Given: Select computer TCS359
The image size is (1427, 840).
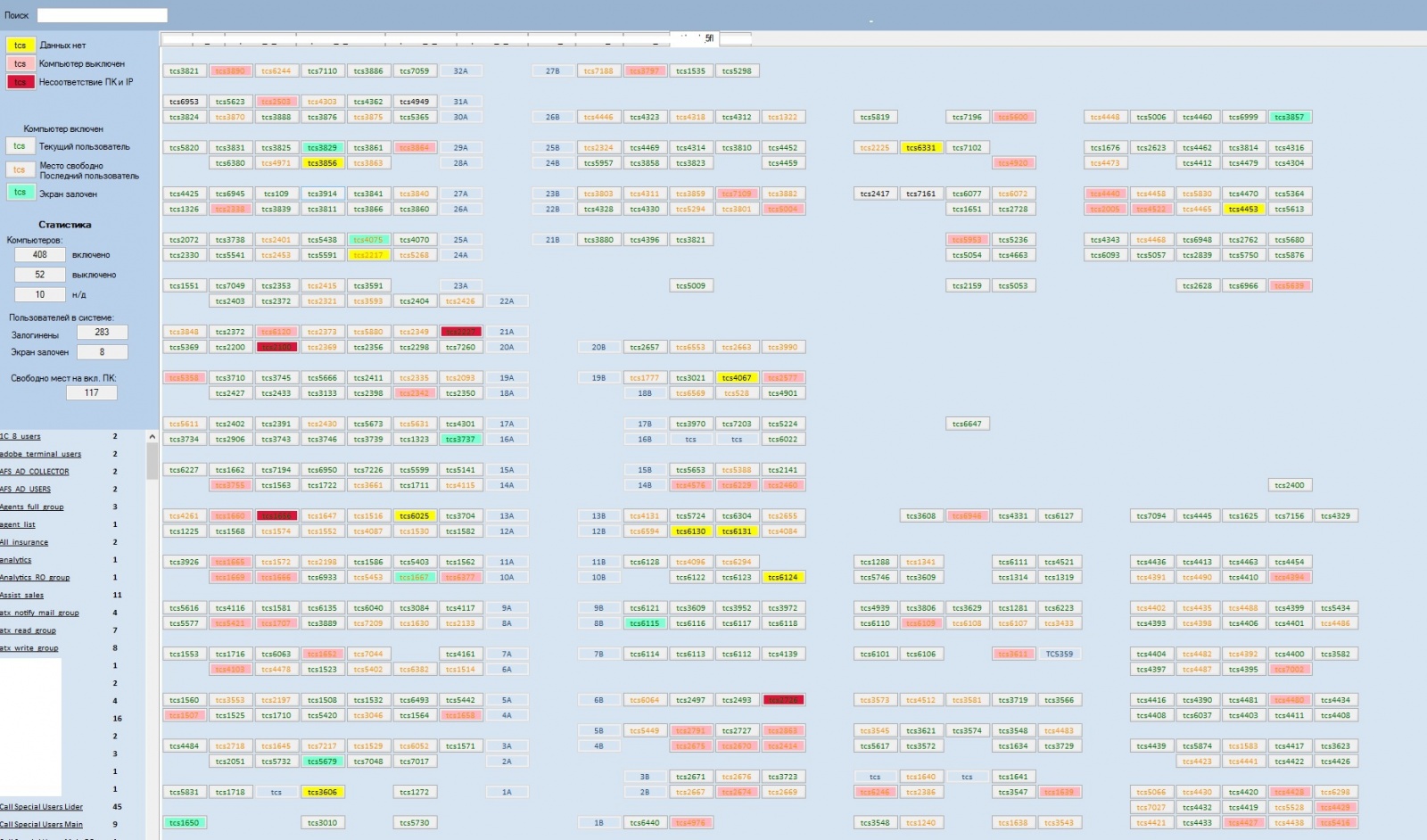Looking at the screenshot, I should [1059, 655].
